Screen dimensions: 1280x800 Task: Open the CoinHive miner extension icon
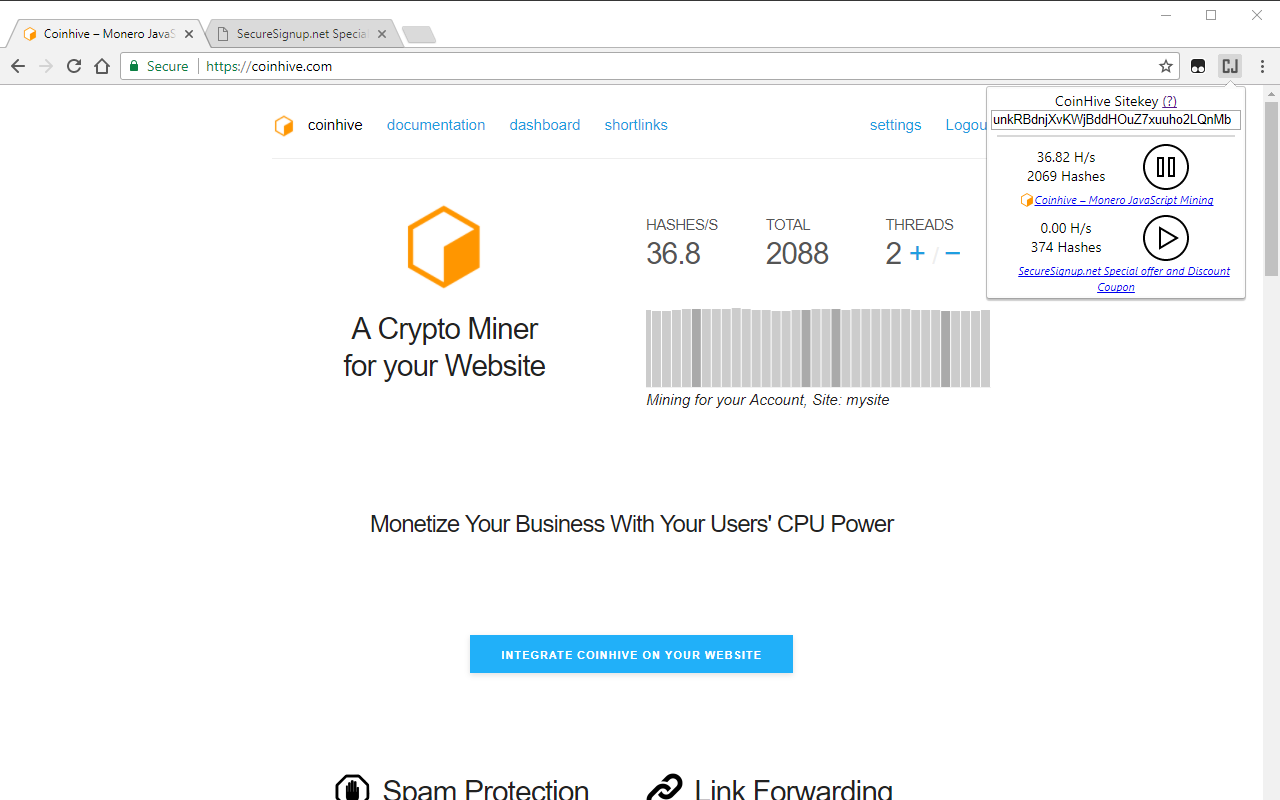pyautogui.click(x=1229, y=66)
